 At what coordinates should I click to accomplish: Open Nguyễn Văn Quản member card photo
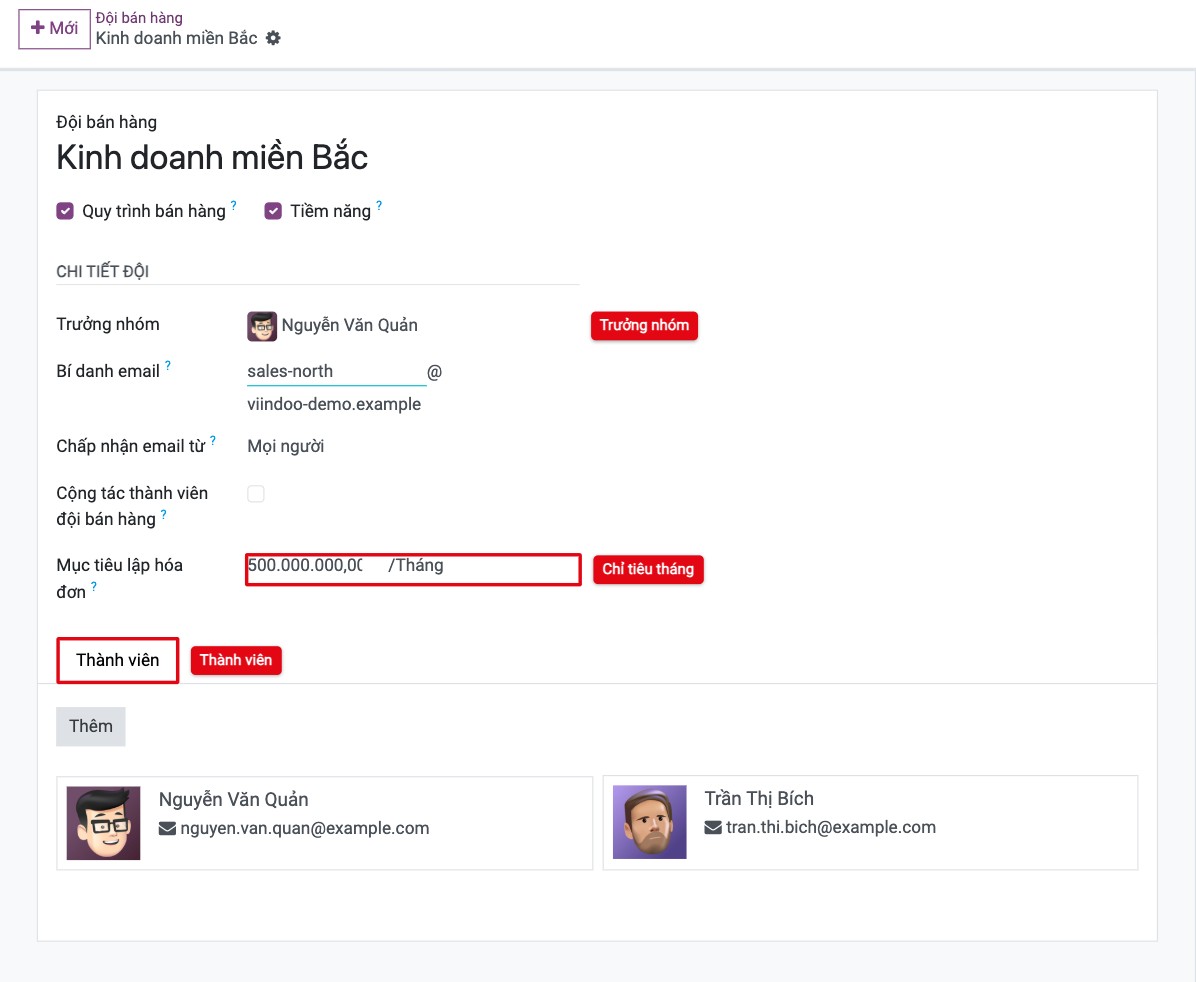point(104,823)
